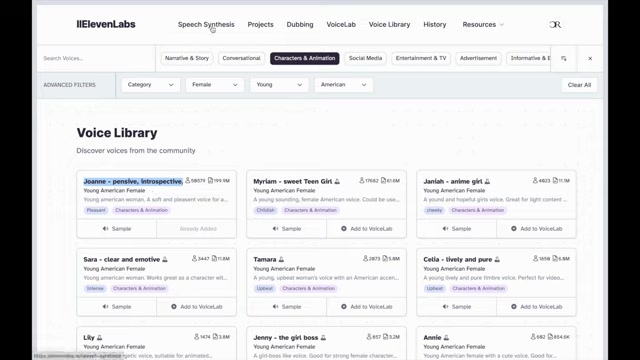Select the Informative & Educational filter chip
Screen dimensions: 640x360
(529, 58)
